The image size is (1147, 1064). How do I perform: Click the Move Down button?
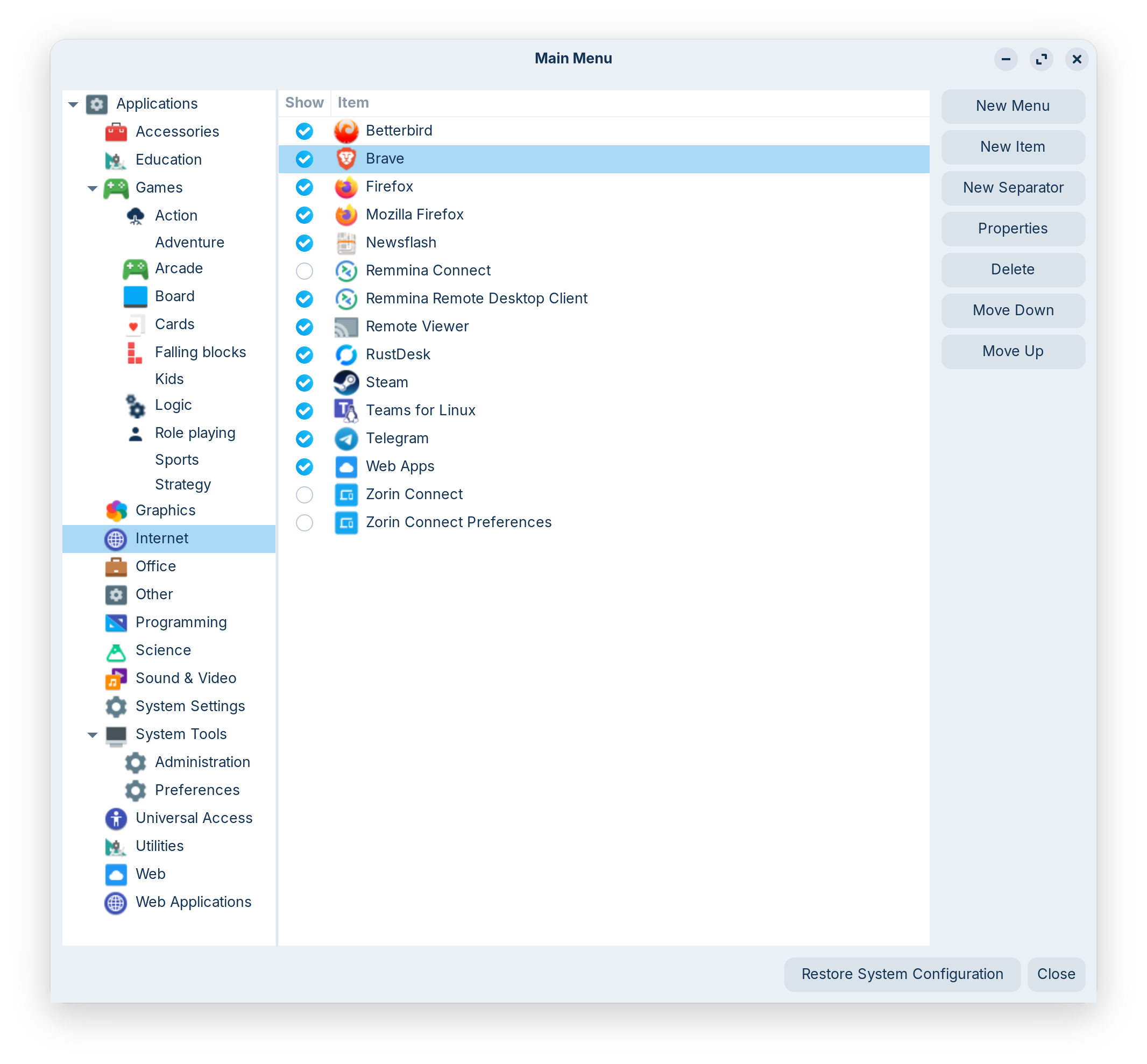1013,310
